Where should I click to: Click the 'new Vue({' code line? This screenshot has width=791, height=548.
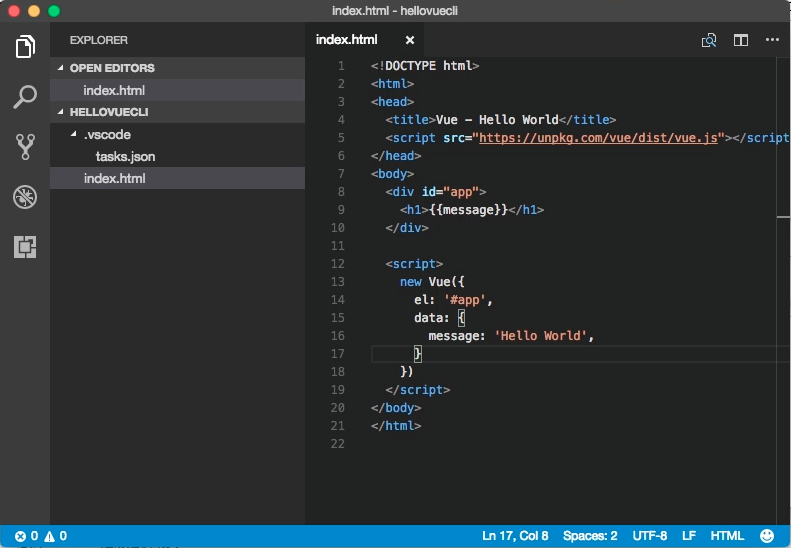click(x=432, y=282)
